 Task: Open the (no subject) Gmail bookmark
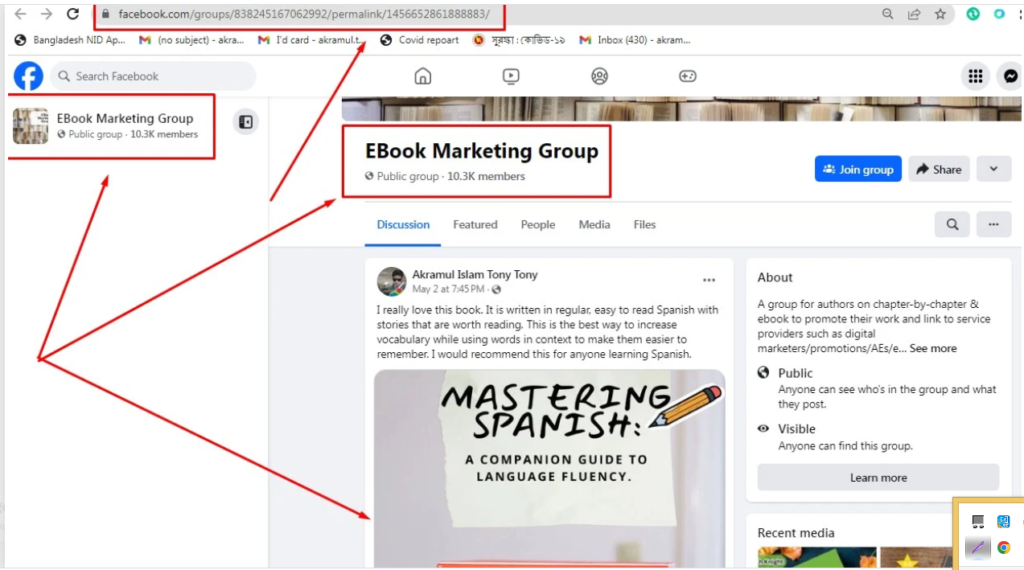[191, 40]
